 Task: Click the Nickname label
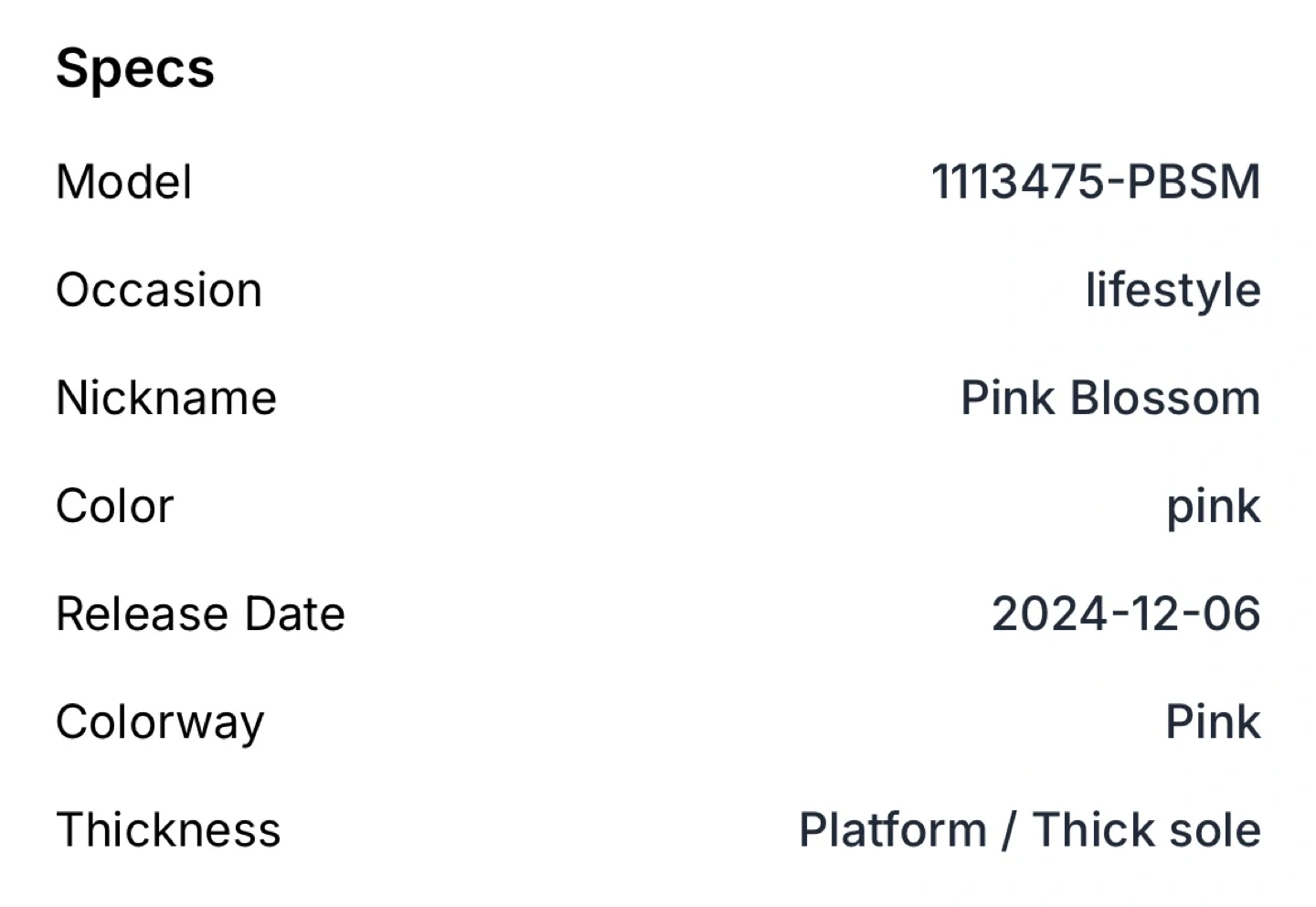coord(166,398)
